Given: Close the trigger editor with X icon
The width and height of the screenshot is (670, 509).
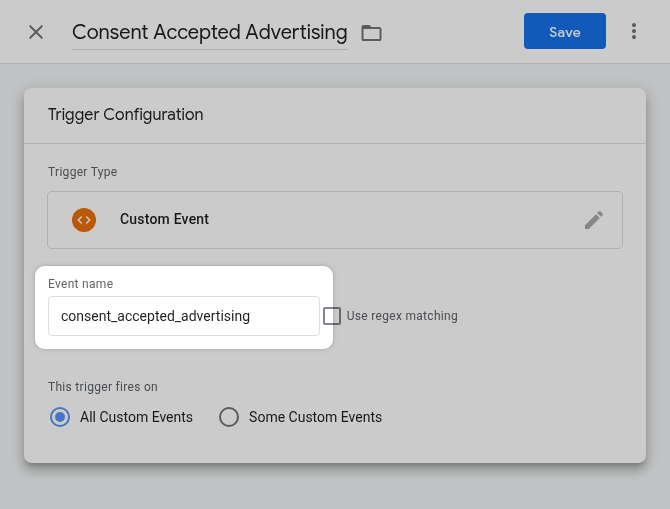Looking at the screenshot, I should click(x=36, y=32).
